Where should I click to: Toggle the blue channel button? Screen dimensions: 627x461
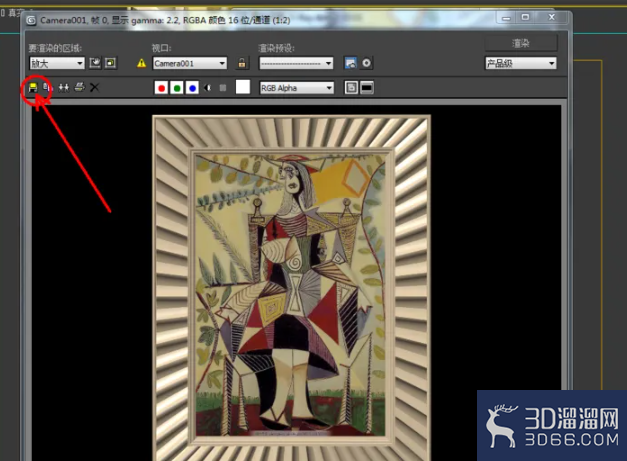[192, 88]
